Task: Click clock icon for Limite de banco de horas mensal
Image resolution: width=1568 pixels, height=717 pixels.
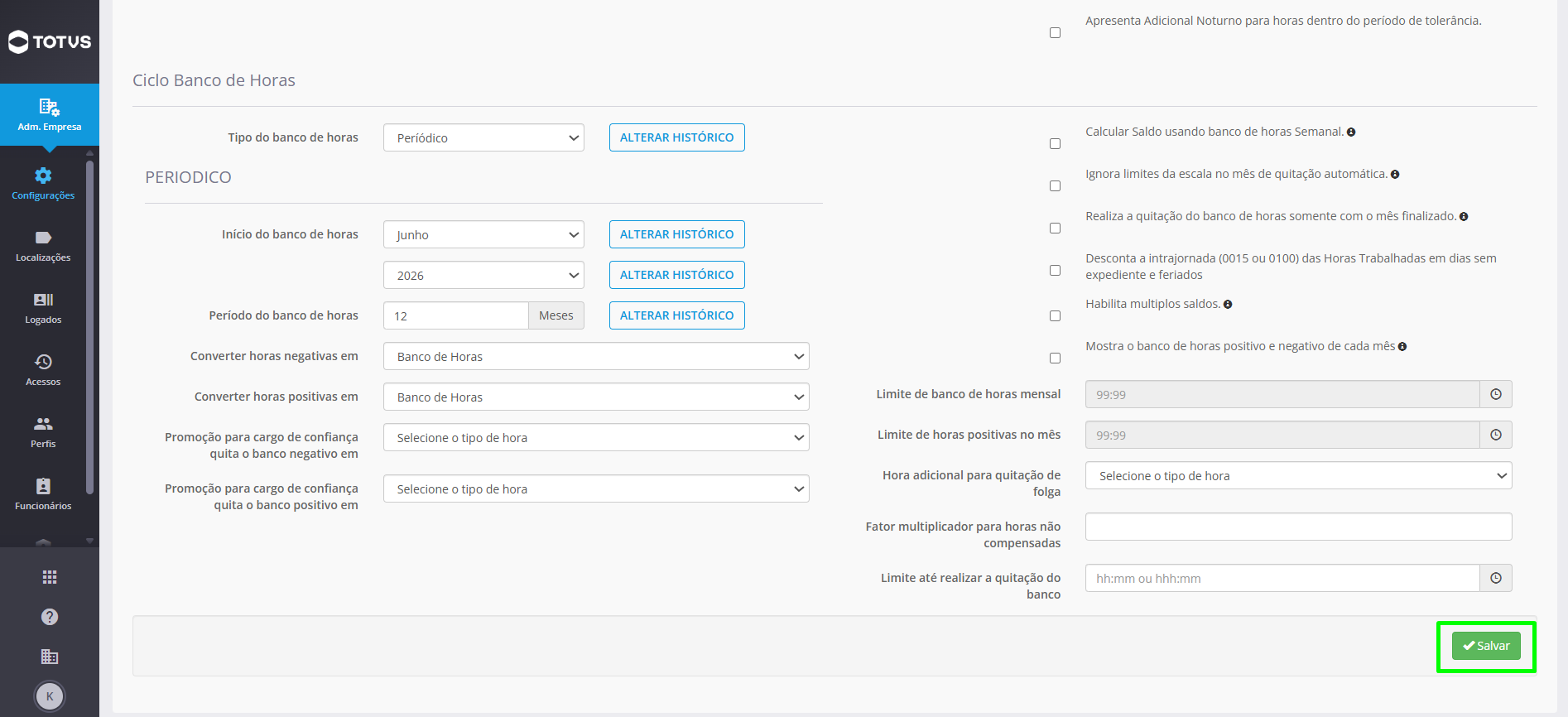Action: (1496, 394)
